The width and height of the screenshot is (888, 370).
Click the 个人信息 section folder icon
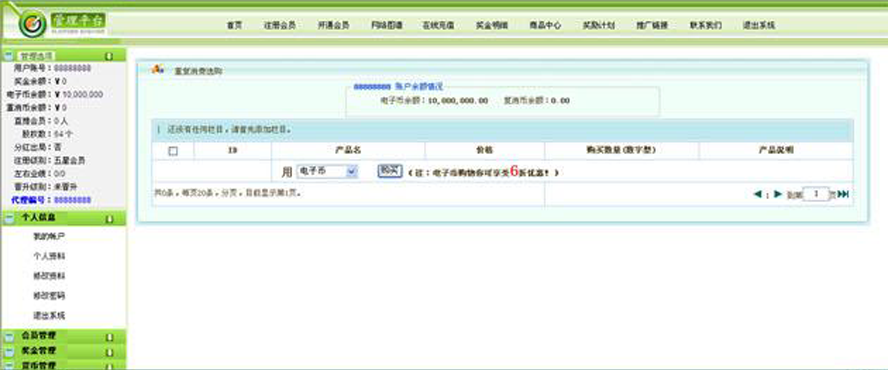[x=9, y=218]
